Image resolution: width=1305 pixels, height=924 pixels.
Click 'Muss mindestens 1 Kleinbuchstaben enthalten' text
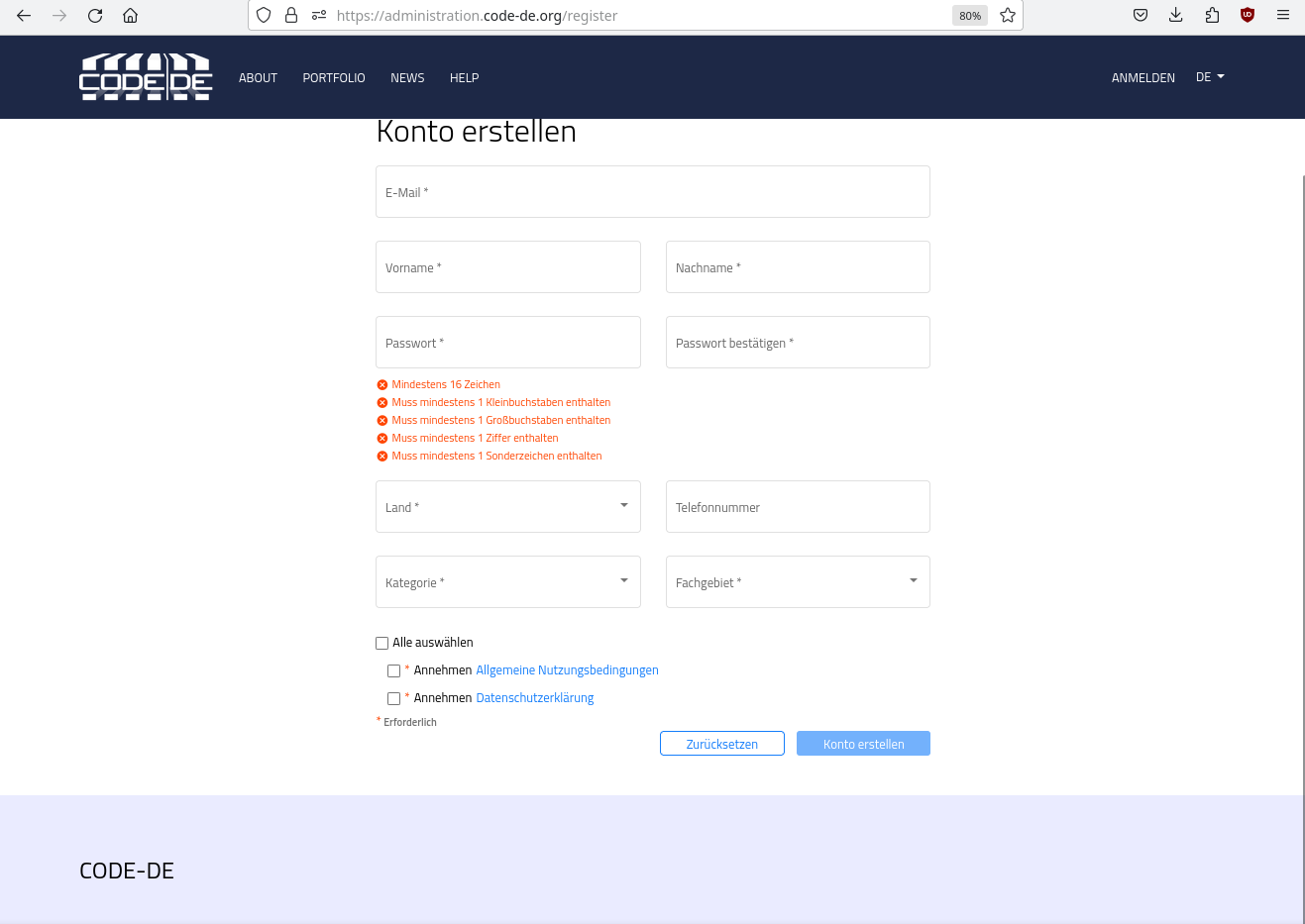500,402
